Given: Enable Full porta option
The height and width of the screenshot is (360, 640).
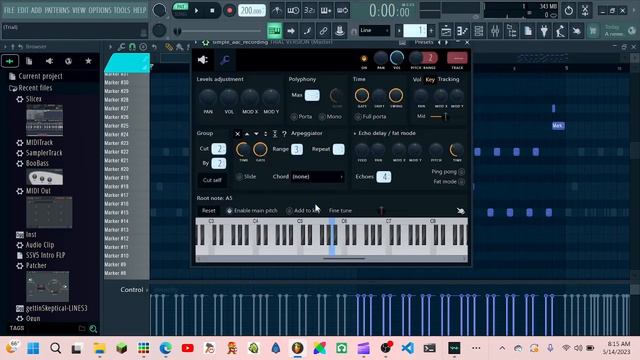Looking at the screenshot, I should tap(370, 117).
